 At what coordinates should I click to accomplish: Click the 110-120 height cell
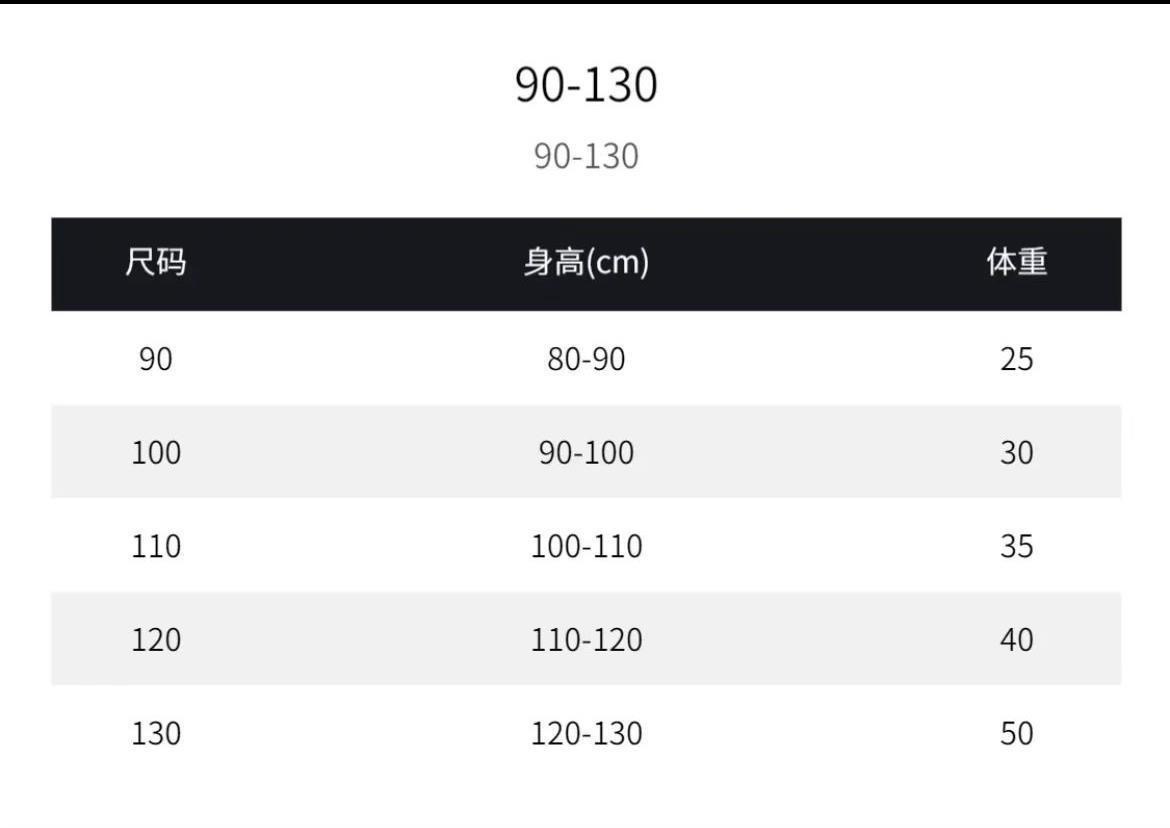coord(586,640)
